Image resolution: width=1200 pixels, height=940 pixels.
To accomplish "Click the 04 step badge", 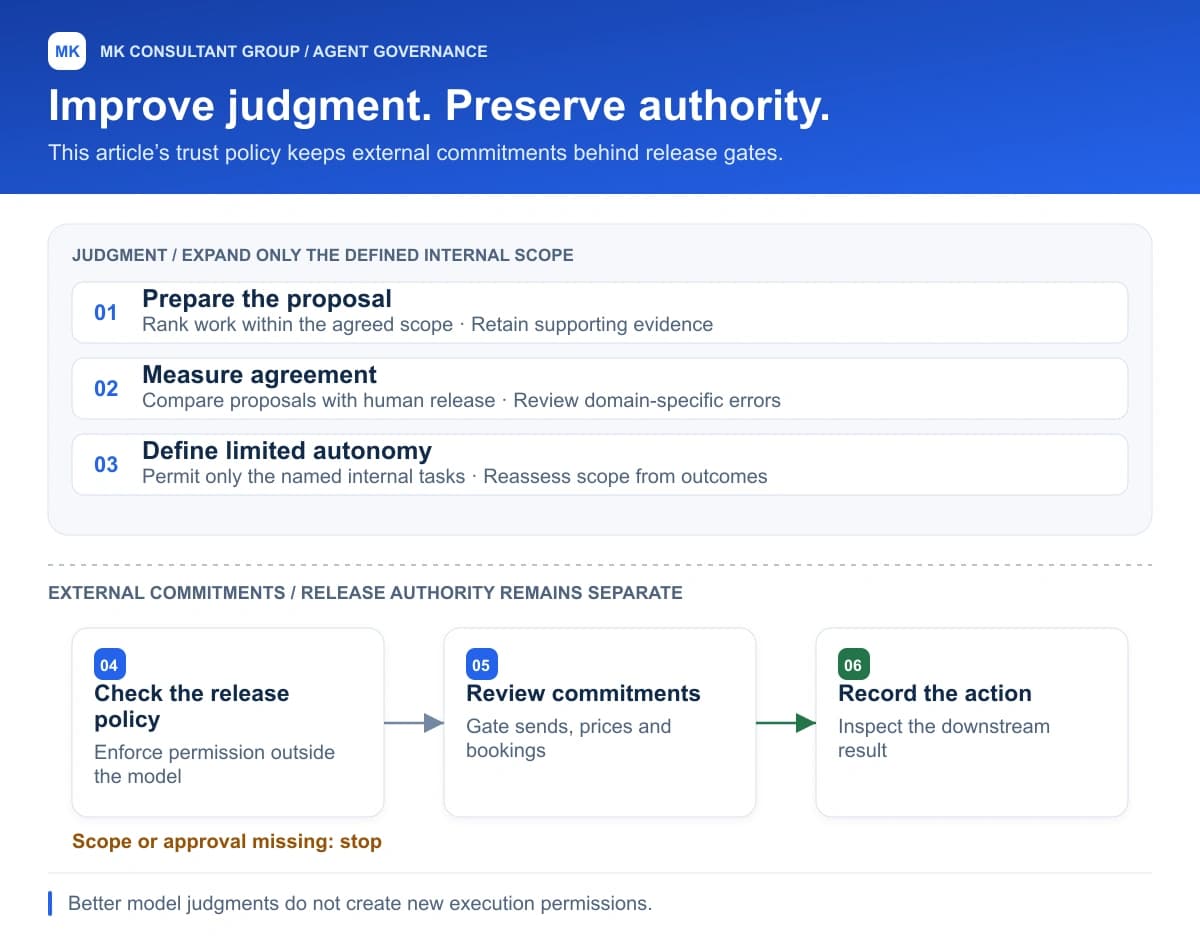I will 109,665.
